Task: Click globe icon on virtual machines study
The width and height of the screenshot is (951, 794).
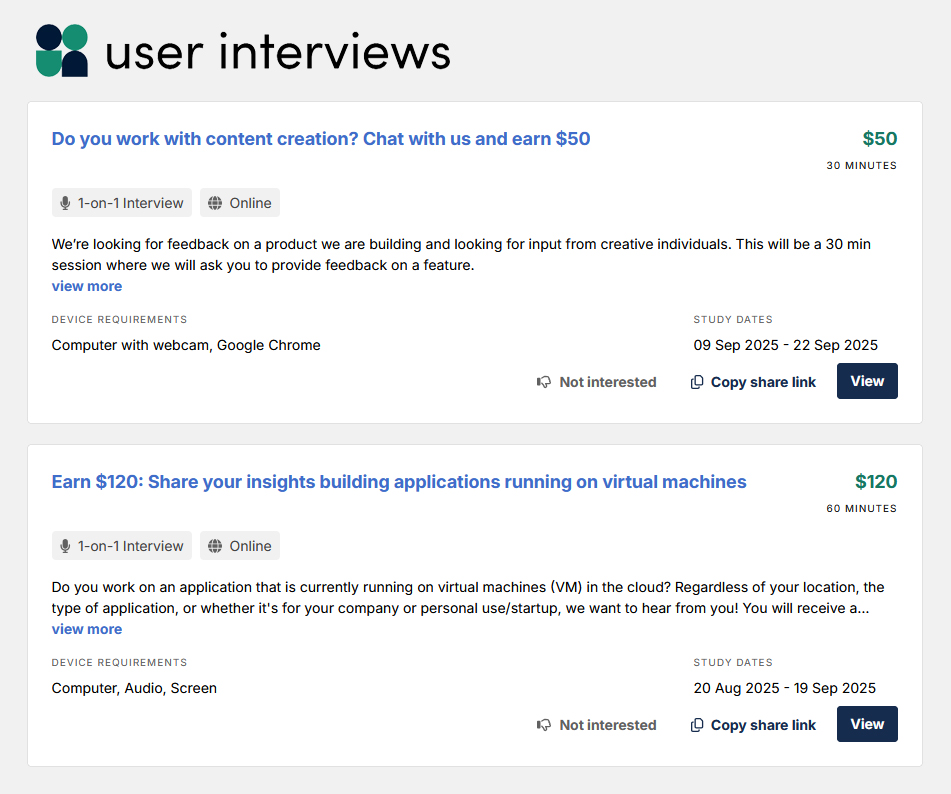Action: tap(215, 546)
